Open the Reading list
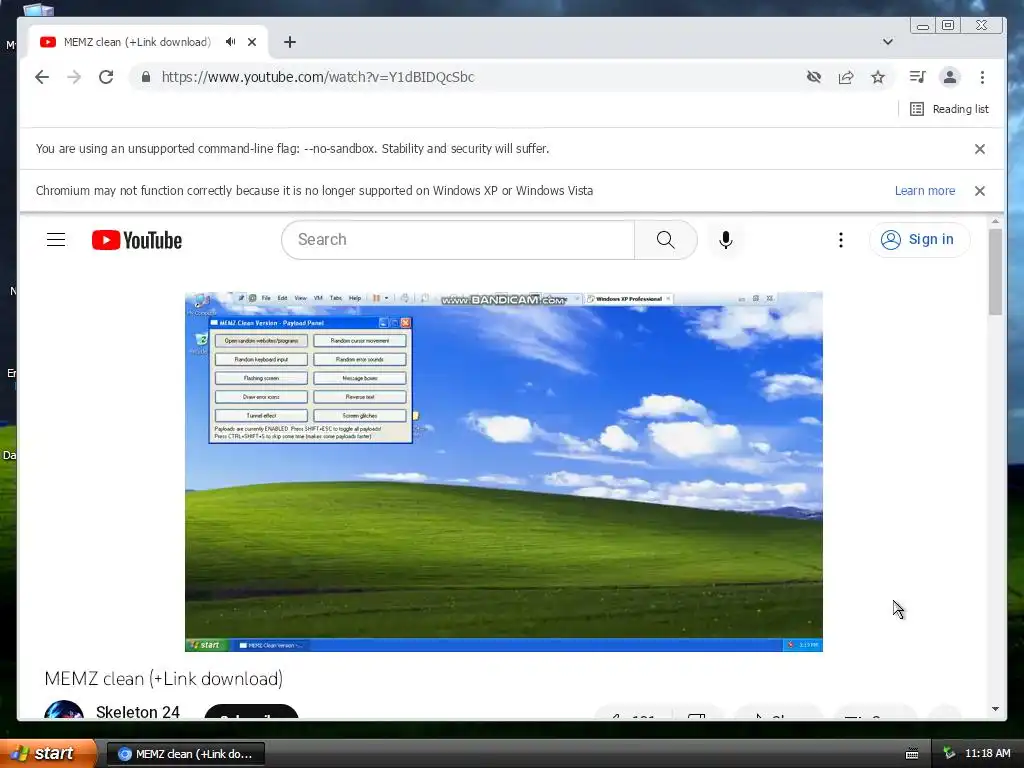The width and height of the screenshot is (1024, 768). pos(950,109)
